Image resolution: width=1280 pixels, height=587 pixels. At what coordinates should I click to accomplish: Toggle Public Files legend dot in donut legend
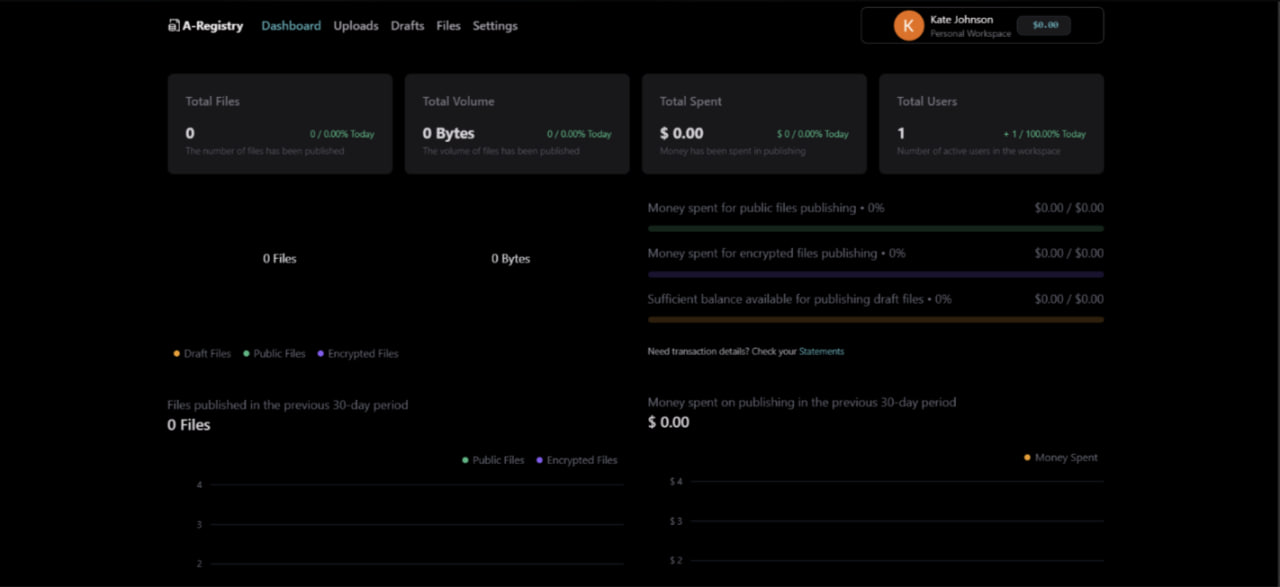(x=246, y=354)
